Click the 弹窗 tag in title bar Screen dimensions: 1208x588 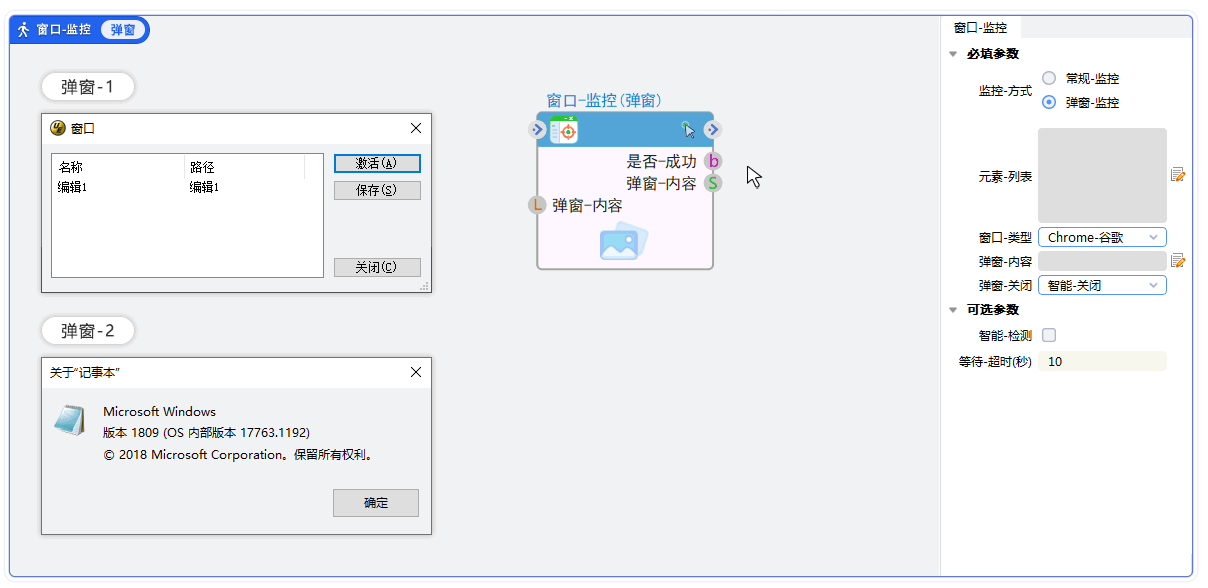(123, 30)
